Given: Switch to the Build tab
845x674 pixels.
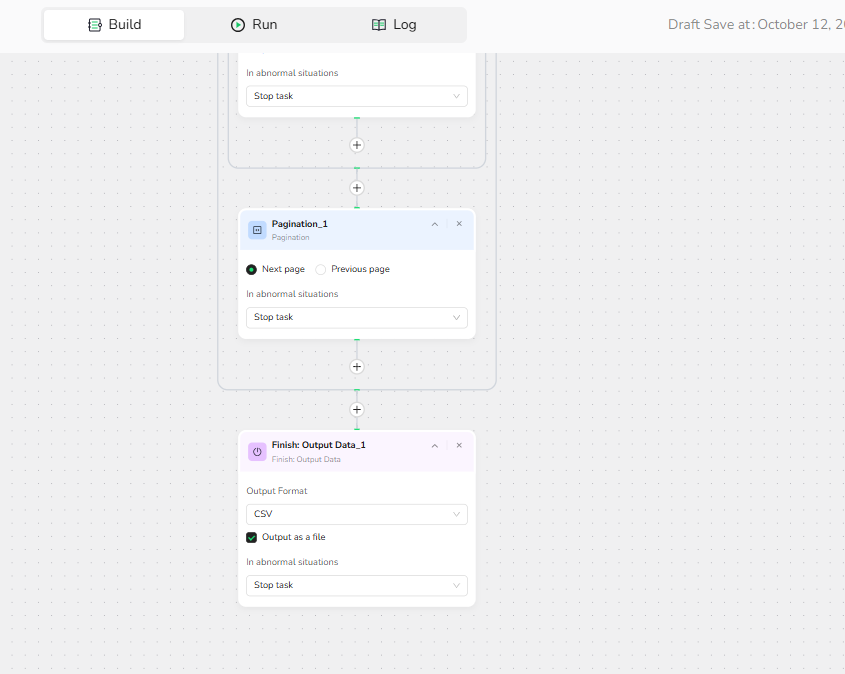Looking at the screenshot, I should 114,25.
